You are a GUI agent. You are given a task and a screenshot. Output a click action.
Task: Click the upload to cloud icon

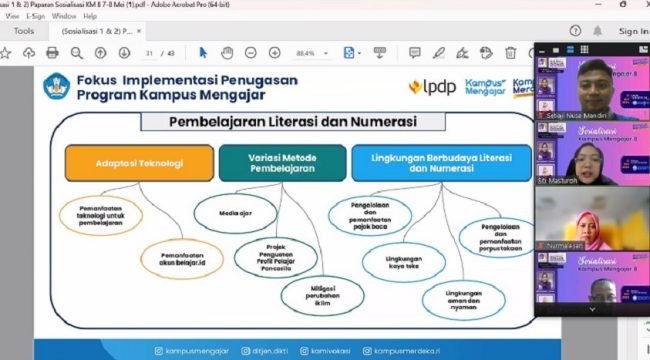[29, 53]
